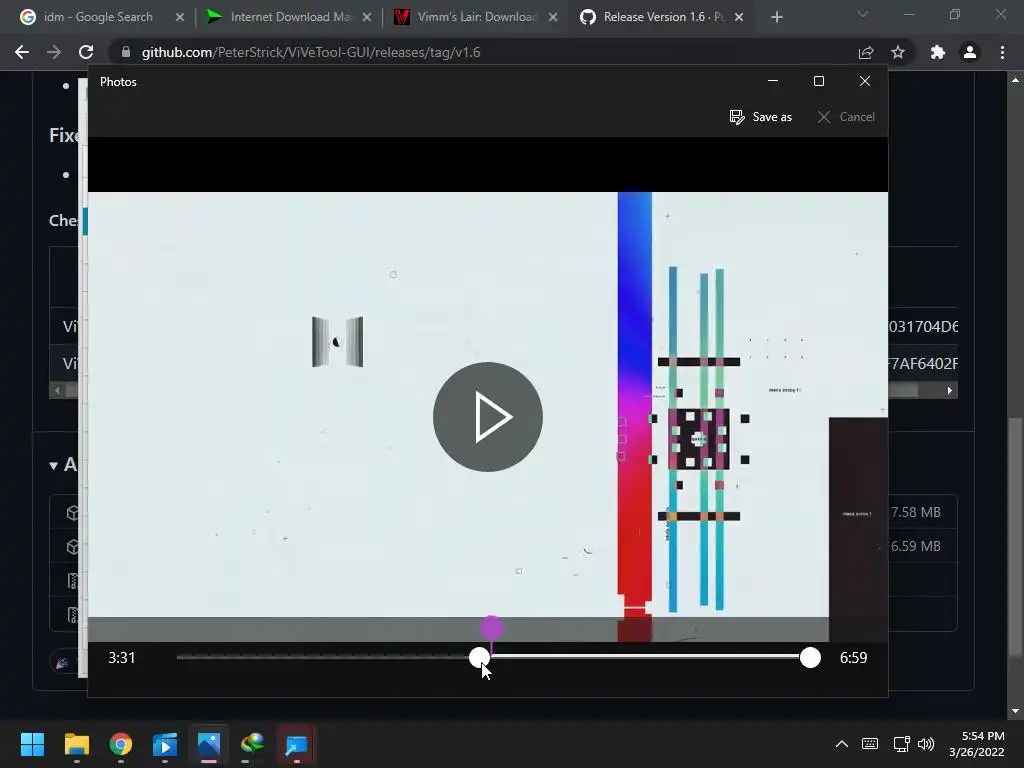Show hidden system tray icons
1024x768 pixels.
842,744
